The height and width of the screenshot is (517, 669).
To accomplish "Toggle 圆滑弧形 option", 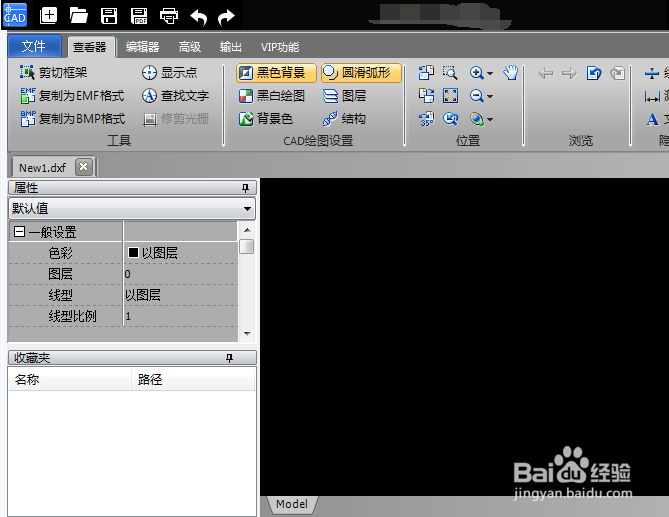I will [361, 73].
